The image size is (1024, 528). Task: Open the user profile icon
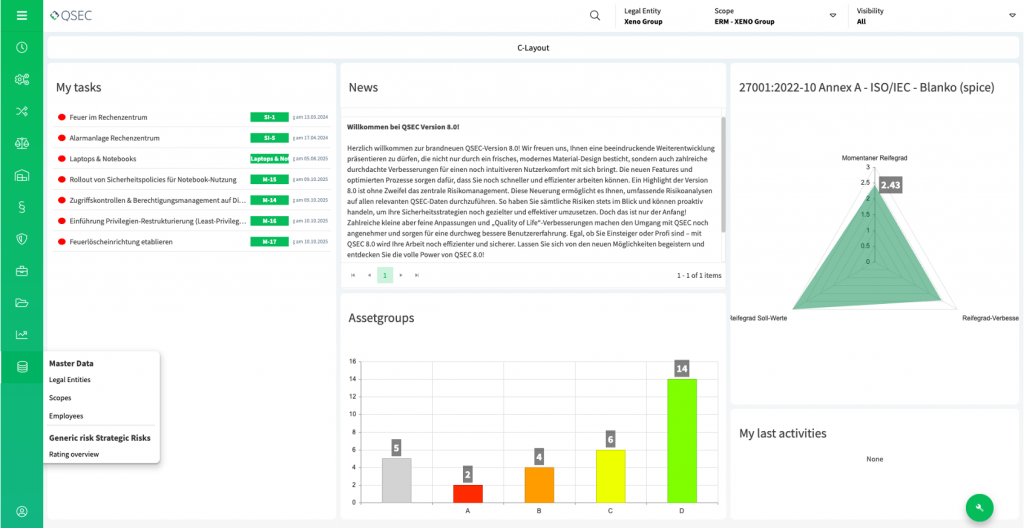point(21,511)
